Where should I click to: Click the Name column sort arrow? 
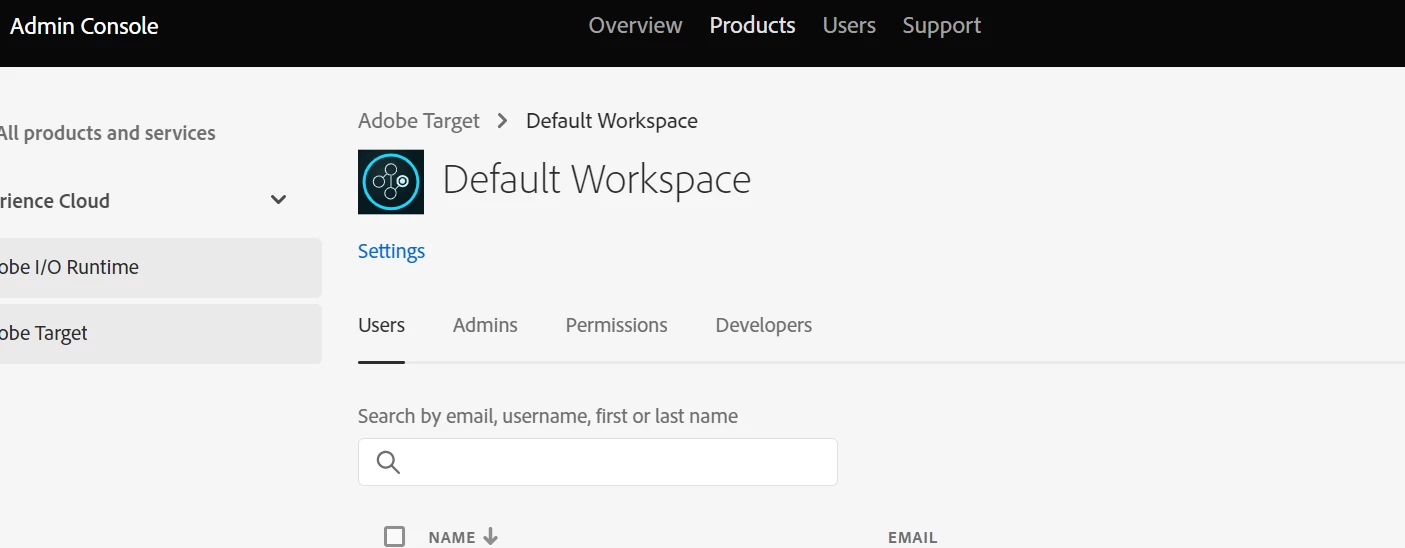tap(490, 537)
